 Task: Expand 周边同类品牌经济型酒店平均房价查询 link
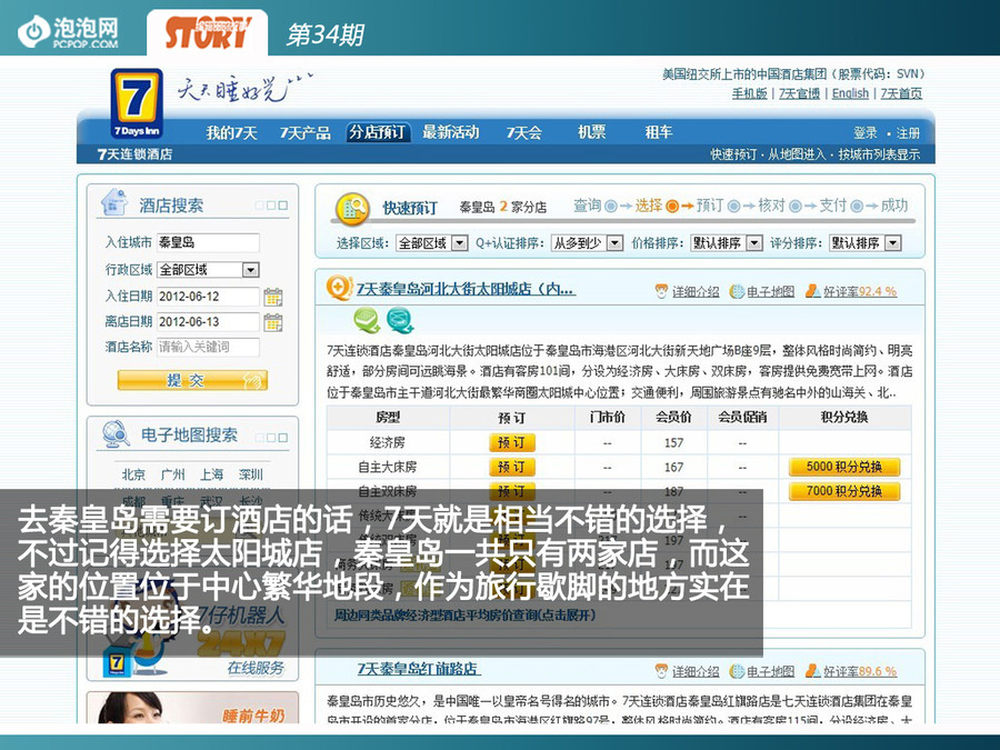point(465,615)
